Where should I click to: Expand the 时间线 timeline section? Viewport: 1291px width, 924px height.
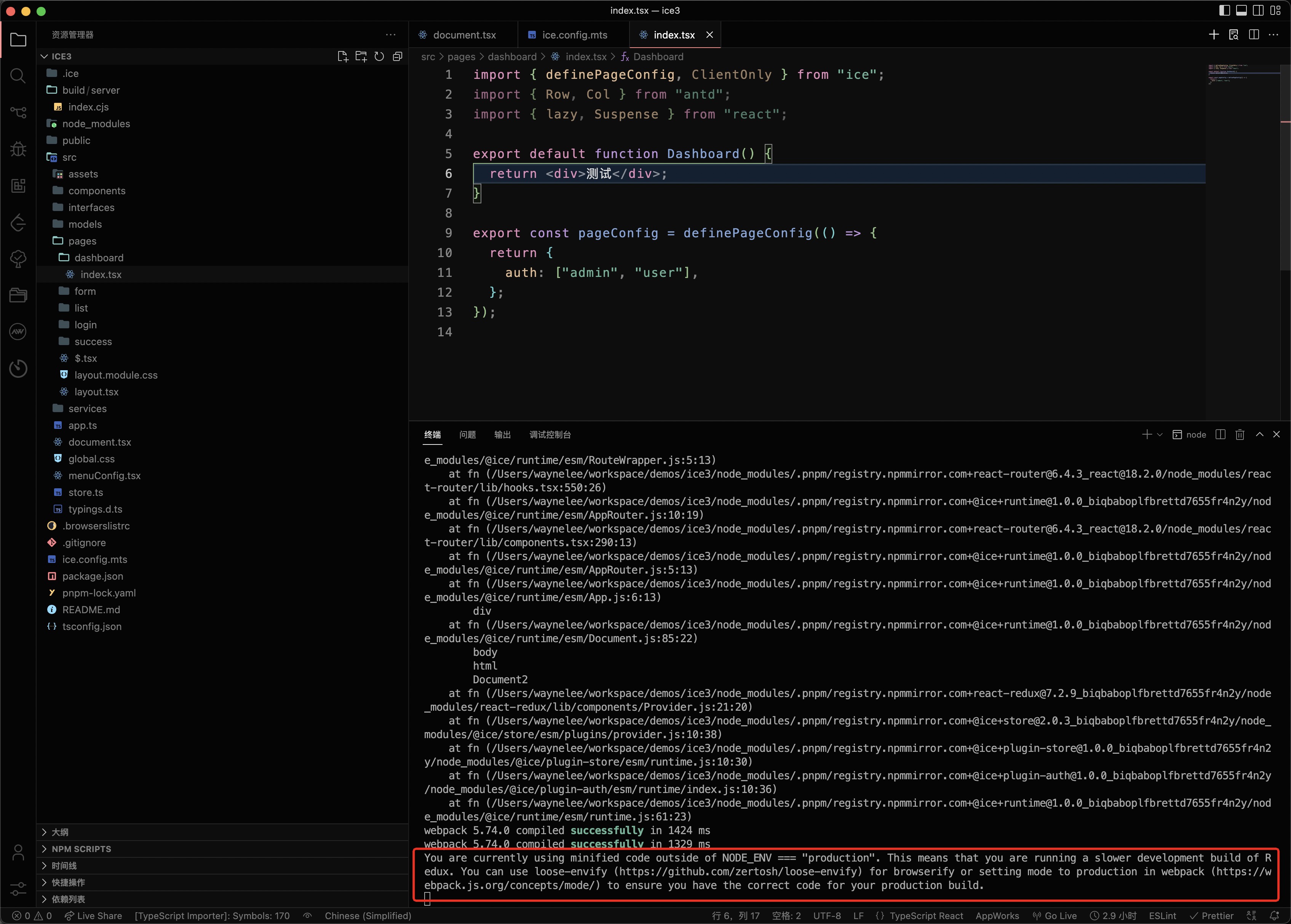222,865
